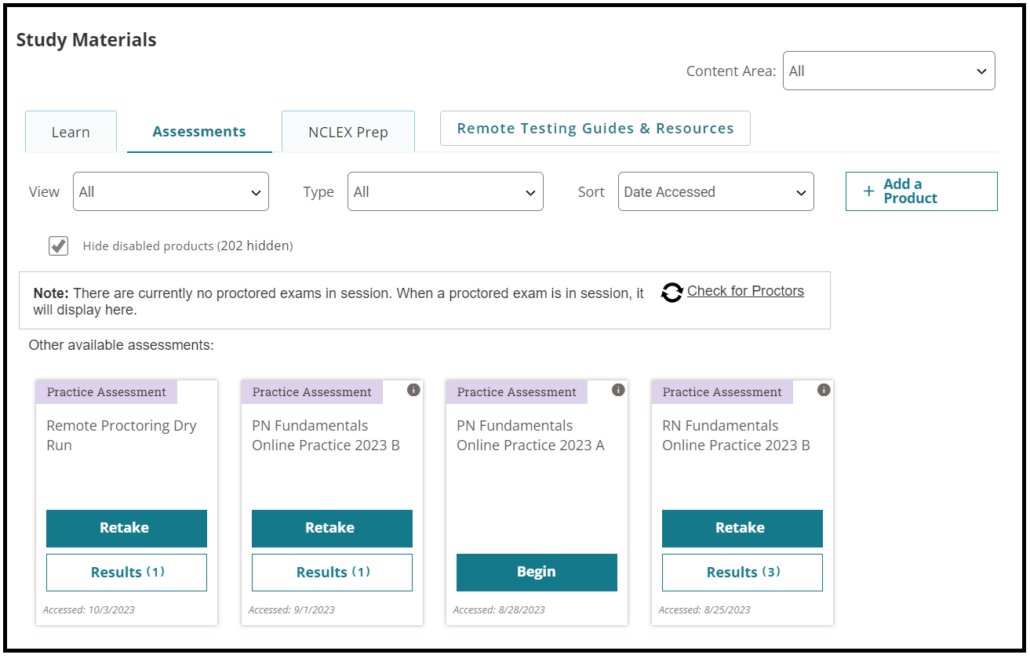
Task: Click the PN Fundamentals Online Practice 2023 A title
Action: click(x=531, y=435)
